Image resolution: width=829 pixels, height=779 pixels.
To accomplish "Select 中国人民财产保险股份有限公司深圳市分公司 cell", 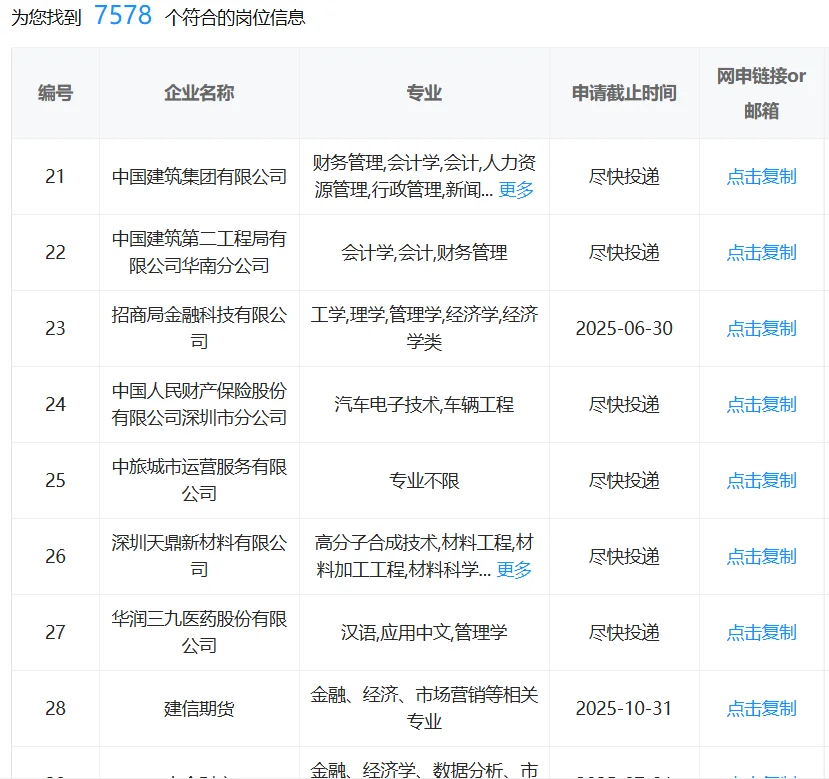I will point(199,405).
